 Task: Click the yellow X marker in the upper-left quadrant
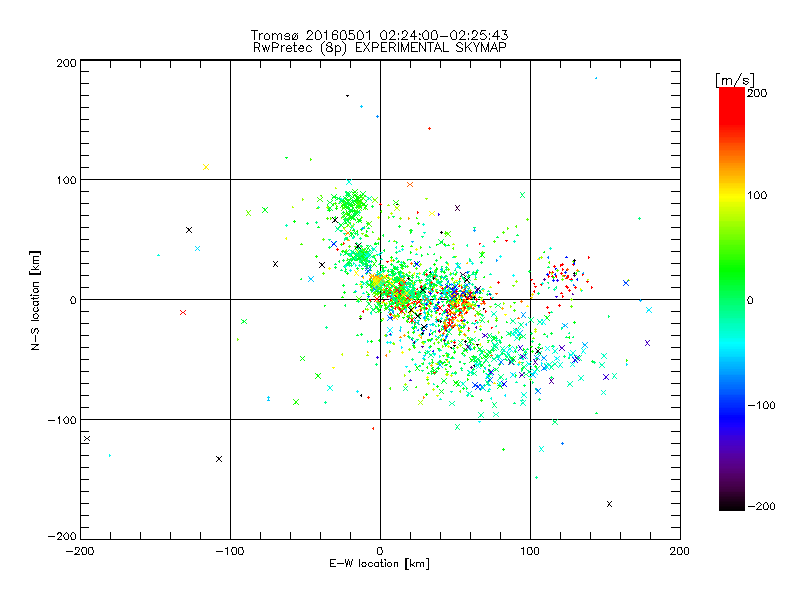206,167
